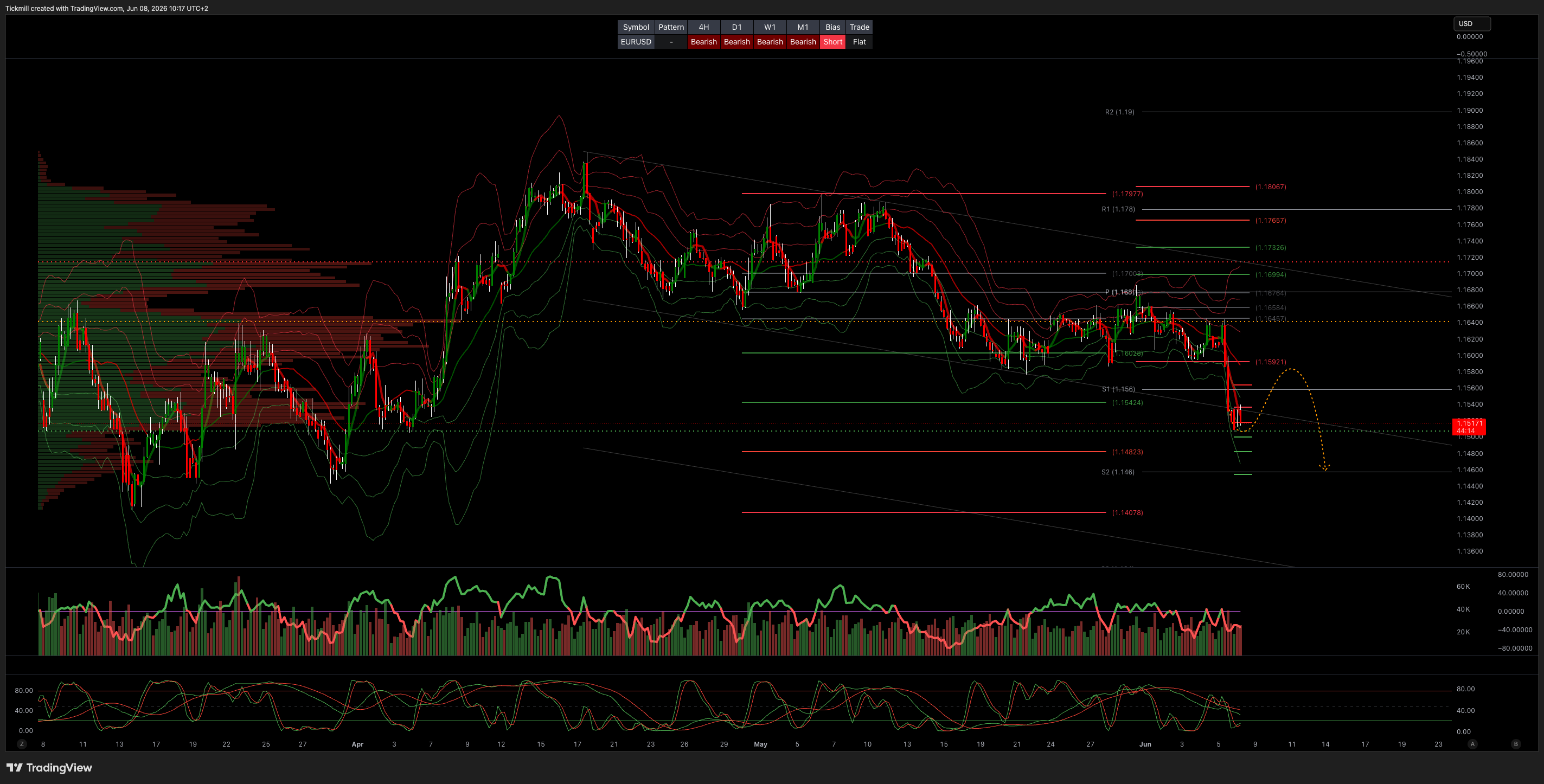Image resolution: width=1544 pixels, height=784 pixels.
Task: Click the (1.14078) red level label
Action: tap(1127, 512)
